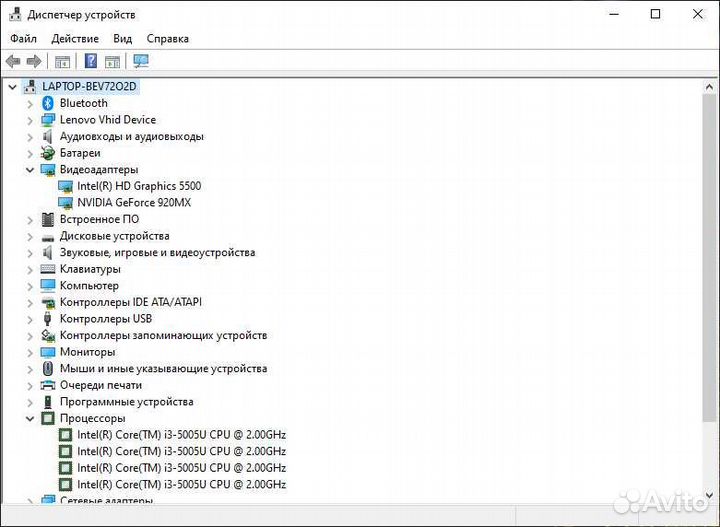This screenshot has width=720, height=527.
Task: Click the Мониторы icon
Action: coord(48,352)
